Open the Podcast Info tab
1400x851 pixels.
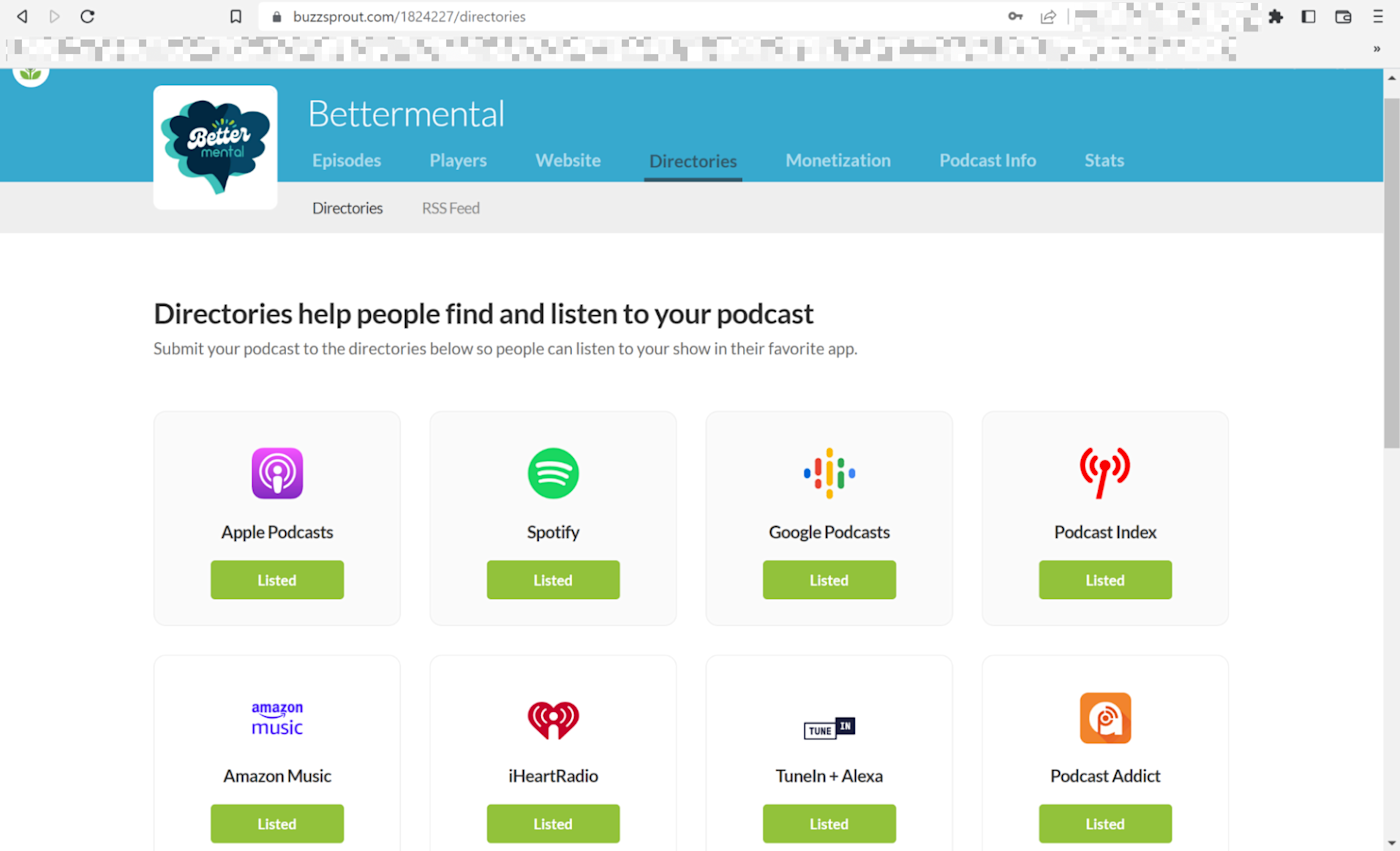(988, 160)
